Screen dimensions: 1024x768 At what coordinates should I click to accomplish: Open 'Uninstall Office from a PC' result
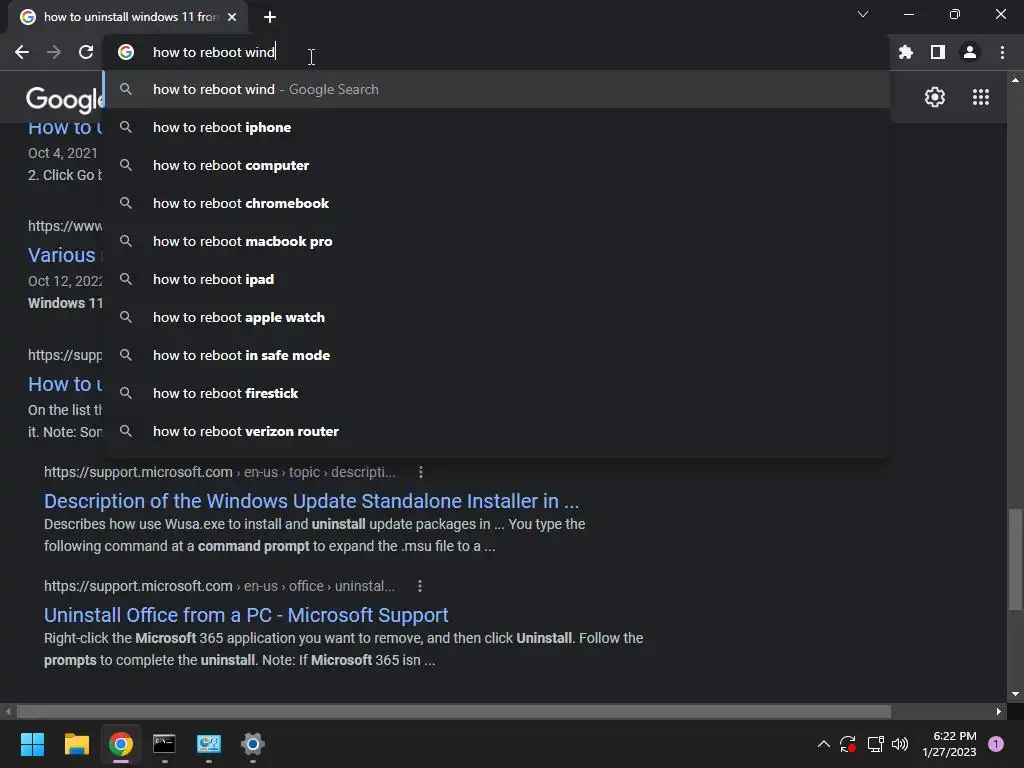pos(246,615)
